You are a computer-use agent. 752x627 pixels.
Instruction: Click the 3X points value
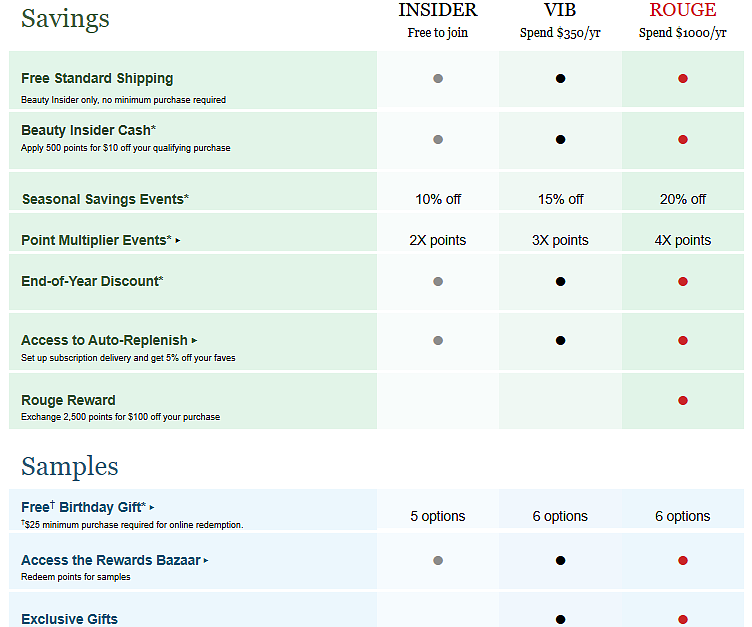point(560,240)
